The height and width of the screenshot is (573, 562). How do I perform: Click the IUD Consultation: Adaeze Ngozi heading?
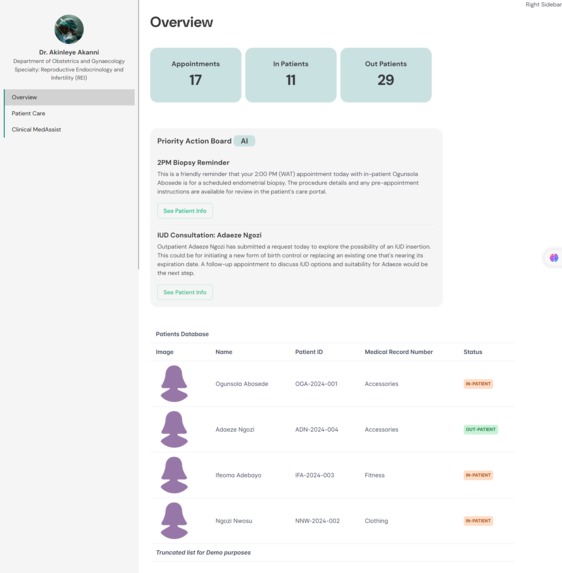[x=209, y=235]
